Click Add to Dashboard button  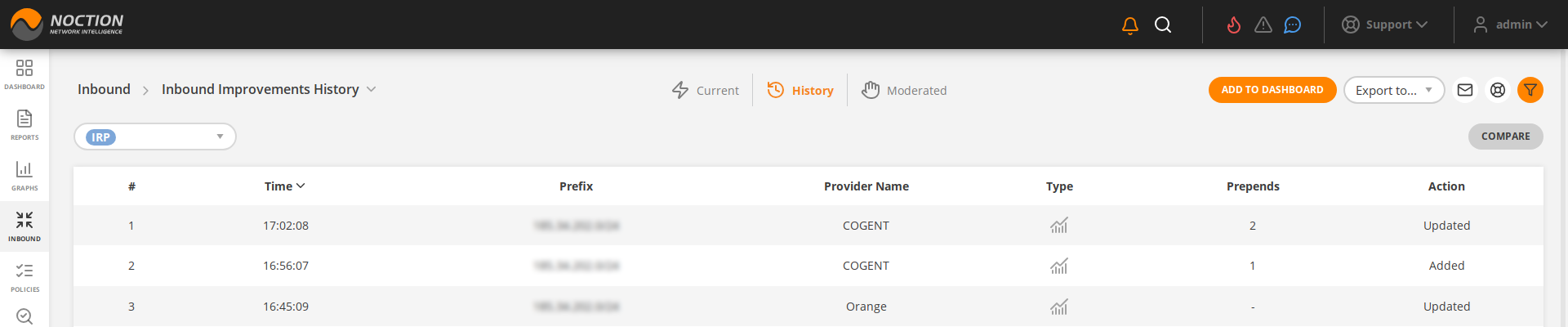[x=1272, y=90]
